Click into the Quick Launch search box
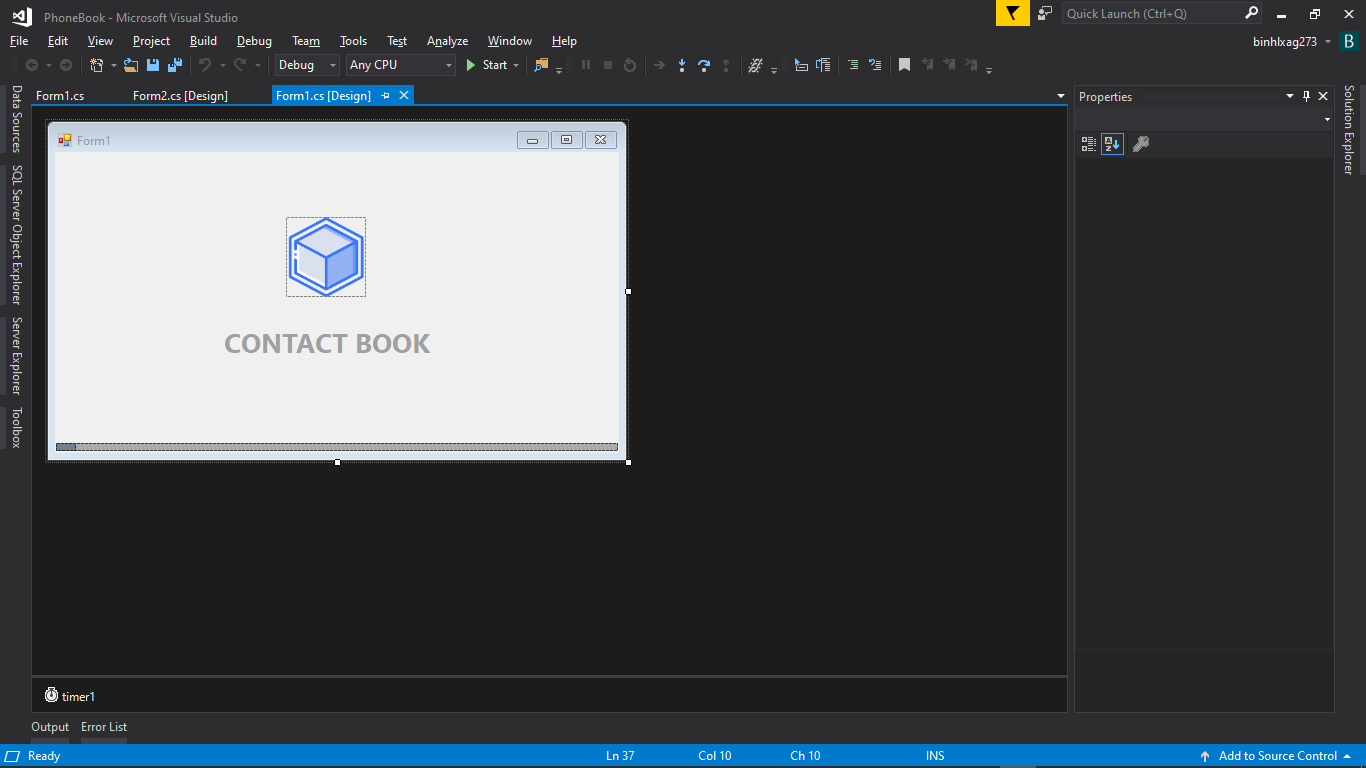 point(1152,13)
